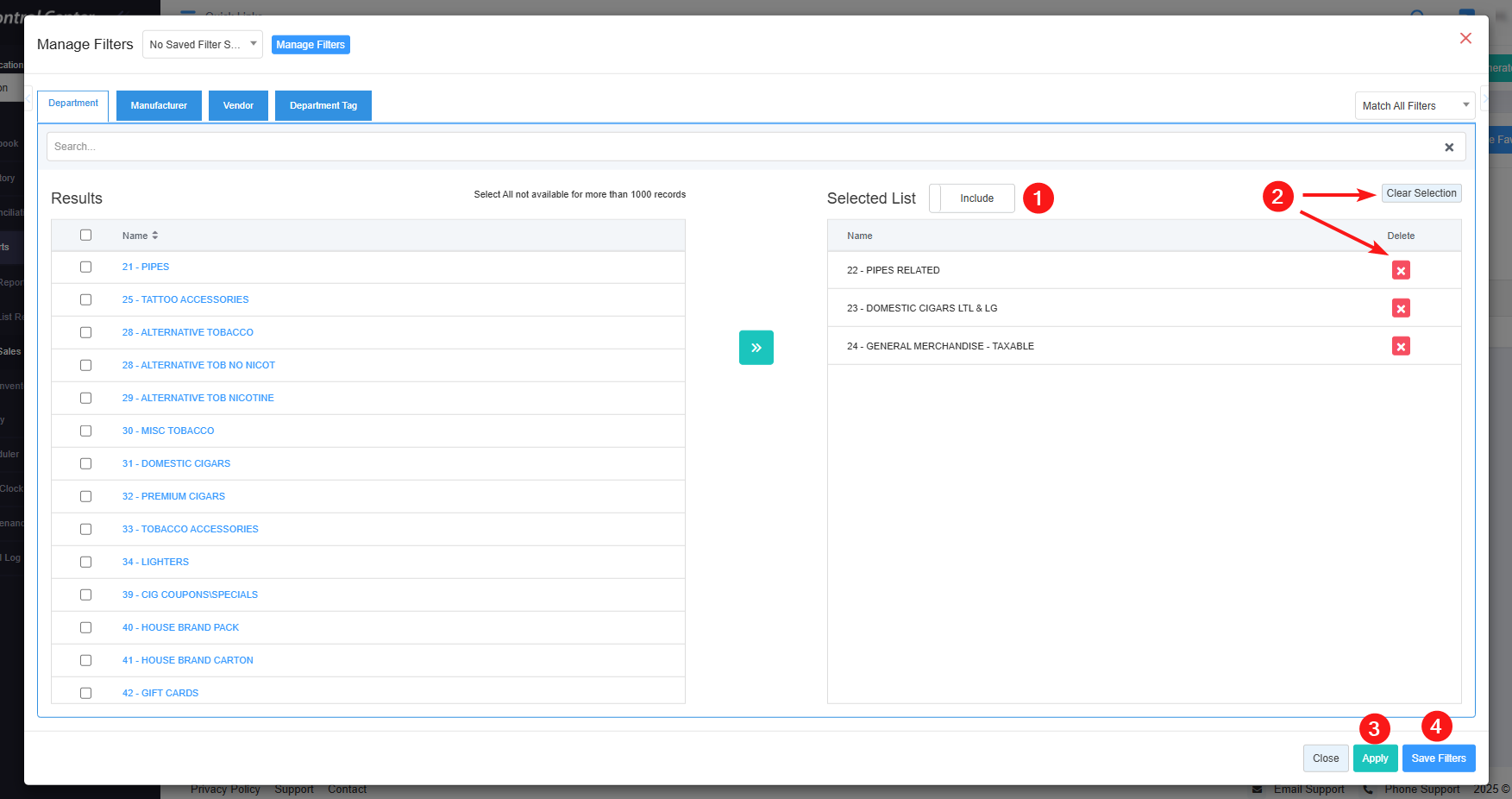Image resolution: width=1512 pixels, height=799 pixels.
Task: Close the Manage Filters dialog with red X
Action: click(x=1465, y=39)
